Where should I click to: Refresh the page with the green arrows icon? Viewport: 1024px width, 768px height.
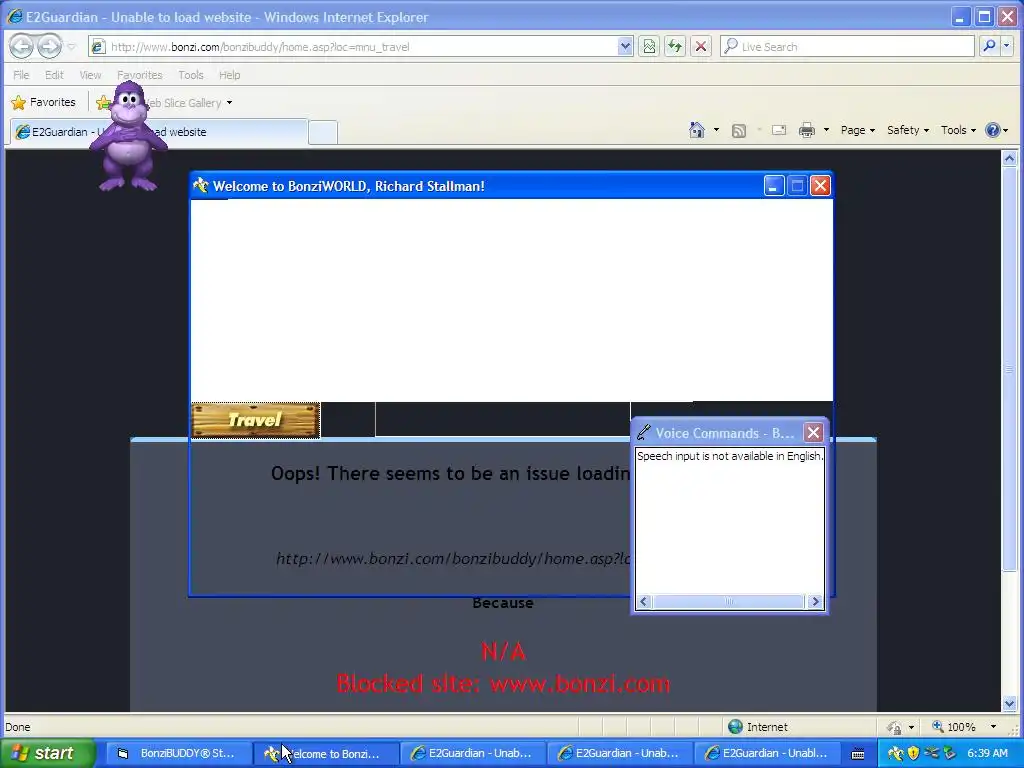(675, 46)
